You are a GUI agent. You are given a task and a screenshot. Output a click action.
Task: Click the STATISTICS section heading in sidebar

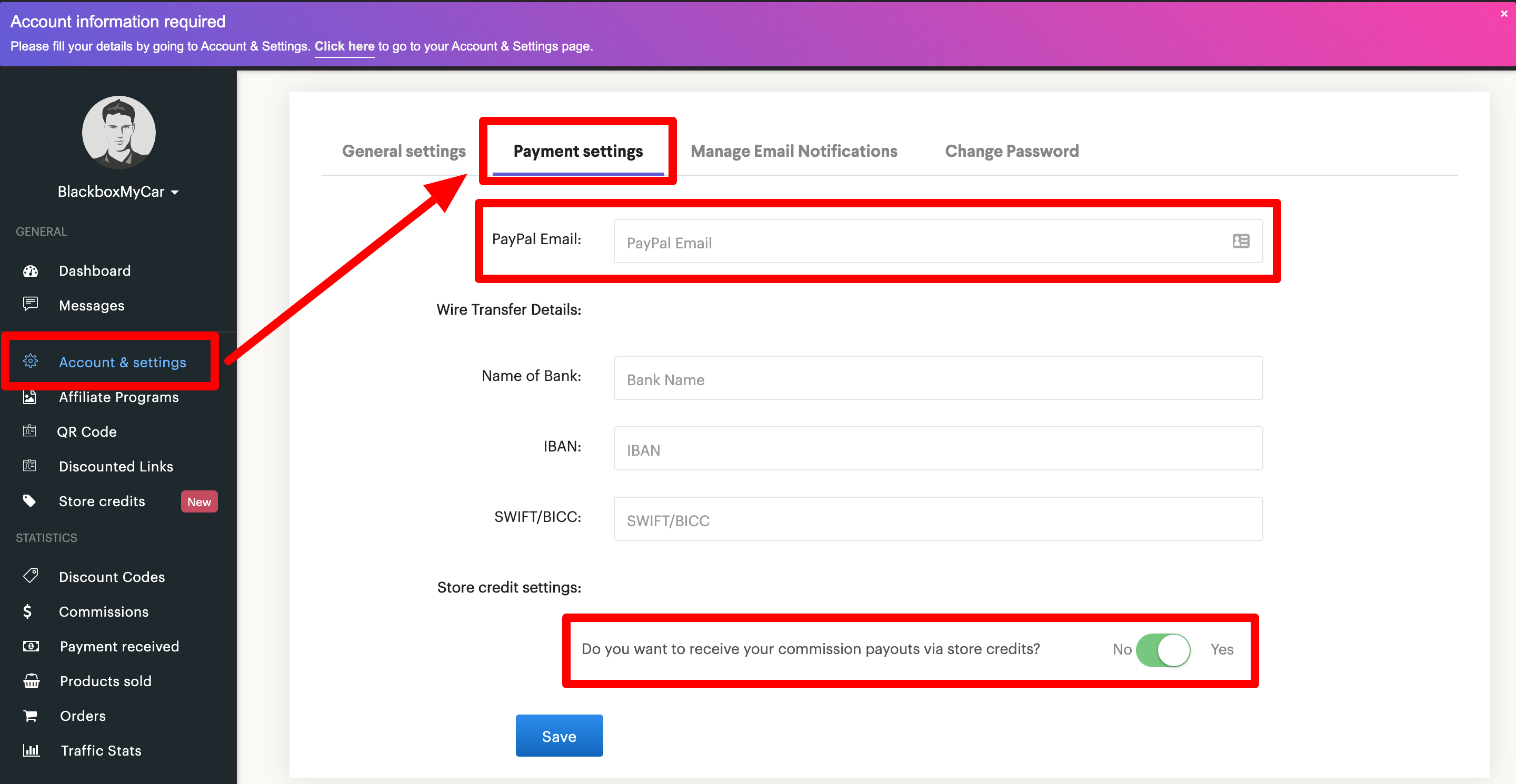[x=46, y=538]
